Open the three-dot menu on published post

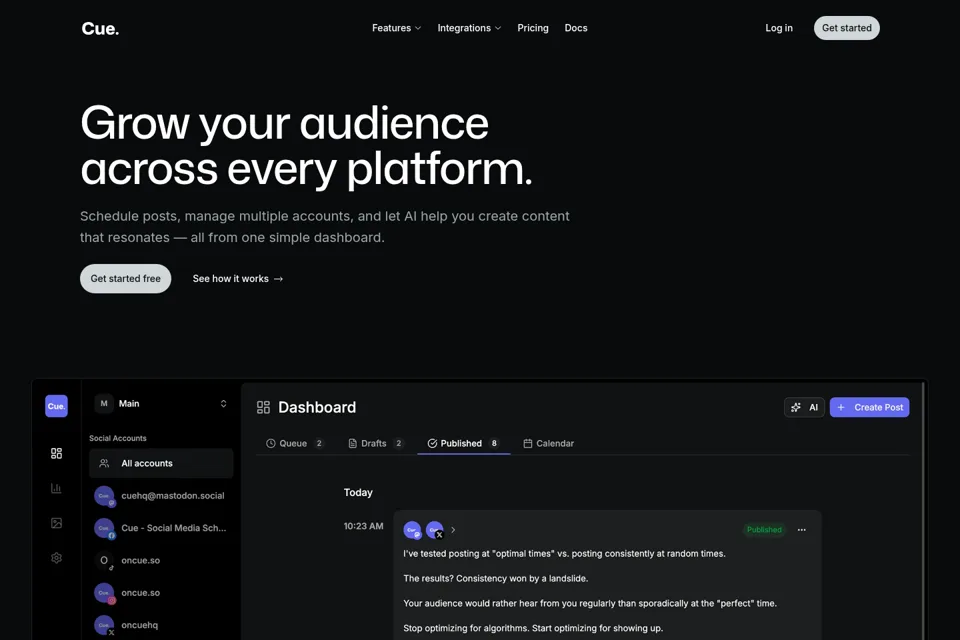(801, 530)
